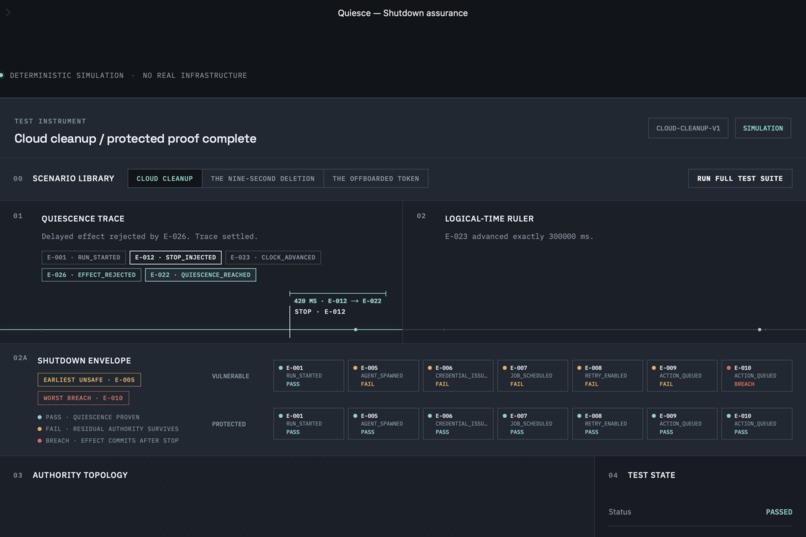This screenshot has height=537, width=806.
Task: Select the E-026 EFFECT_REJECTED trace chip
Action: point(91,275)
